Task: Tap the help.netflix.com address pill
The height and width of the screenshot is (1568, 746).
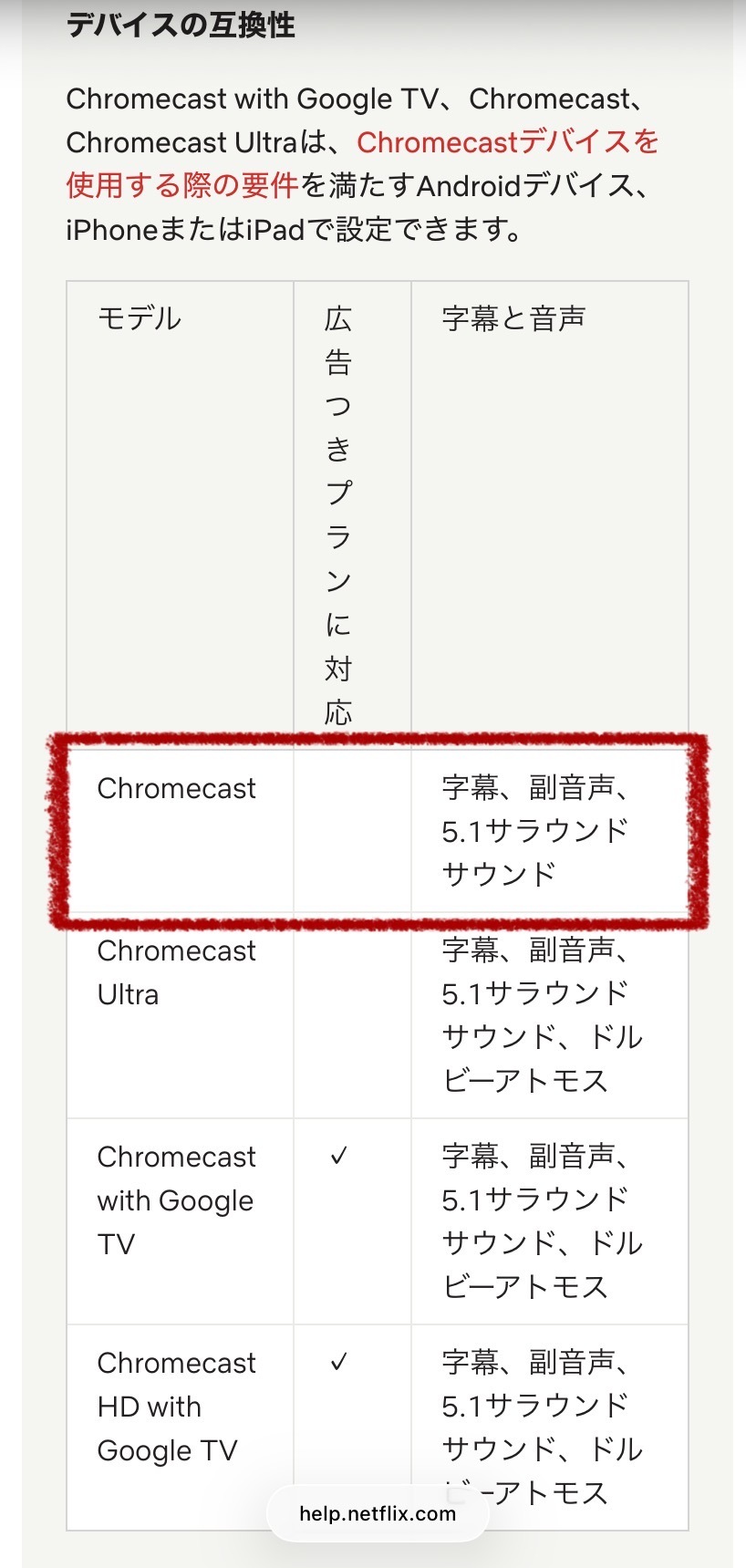Action: coord(377,1513)
